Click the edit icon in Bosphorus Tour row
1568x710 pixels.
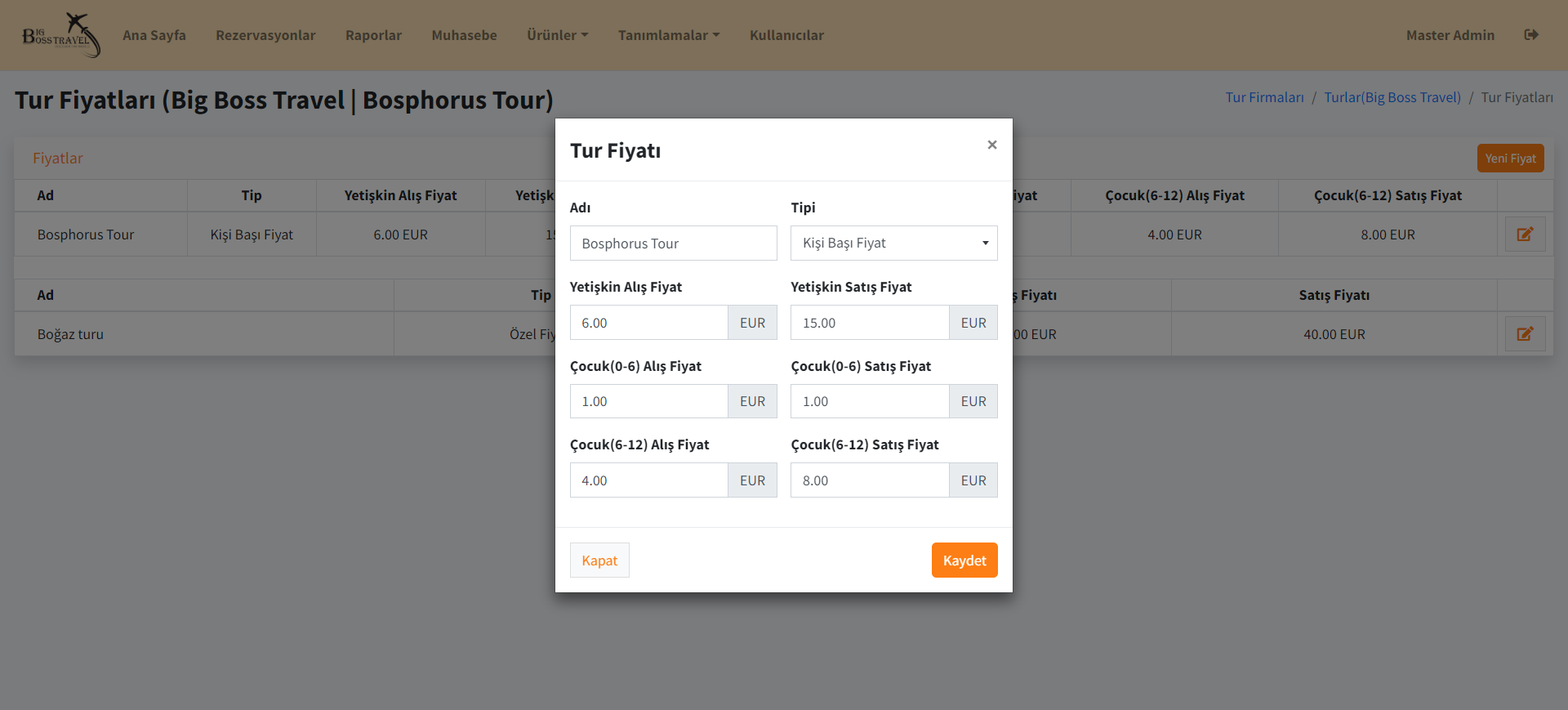click(1525, 234)
